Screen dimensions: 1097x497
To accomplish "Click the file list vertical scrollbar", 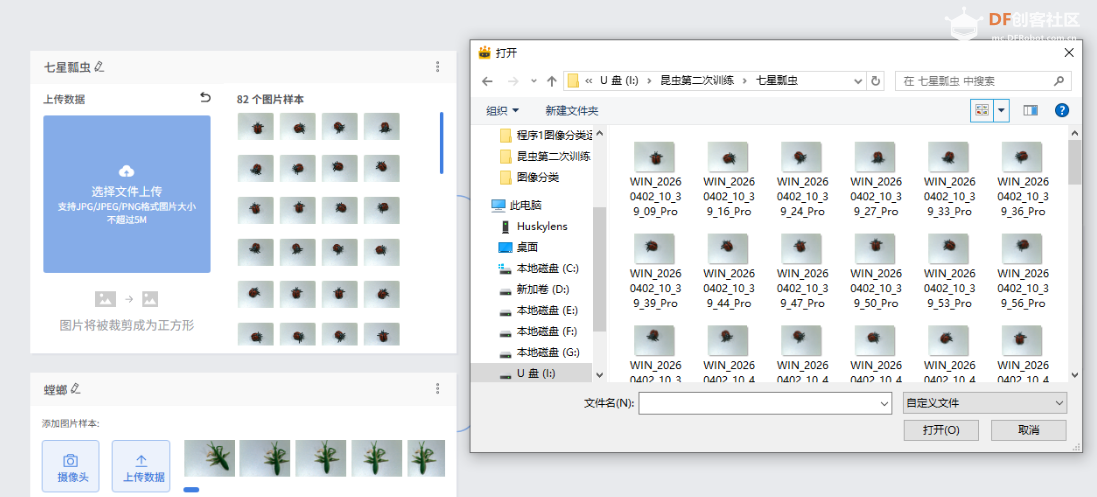I will pyautogui.click(x=1075, y=162).
